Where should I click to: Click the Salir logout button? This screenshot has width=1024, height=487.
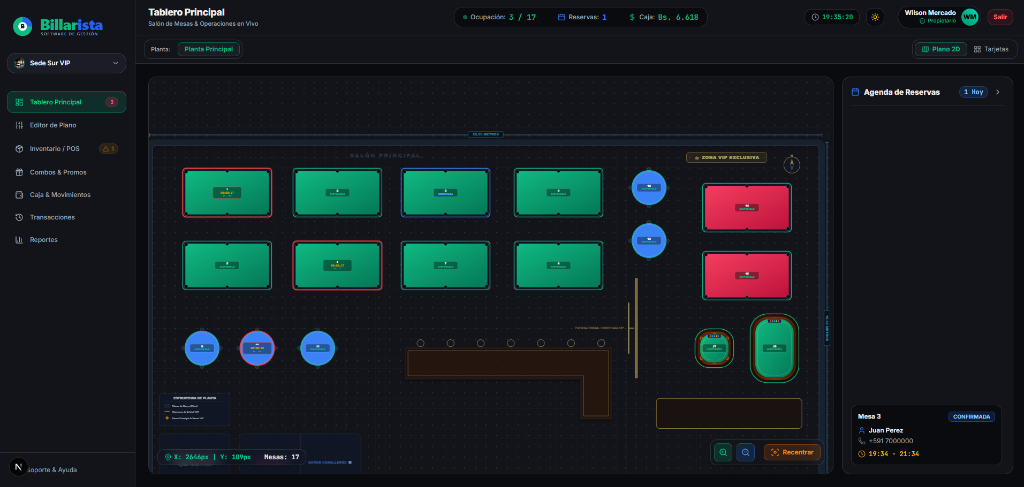1000,17
